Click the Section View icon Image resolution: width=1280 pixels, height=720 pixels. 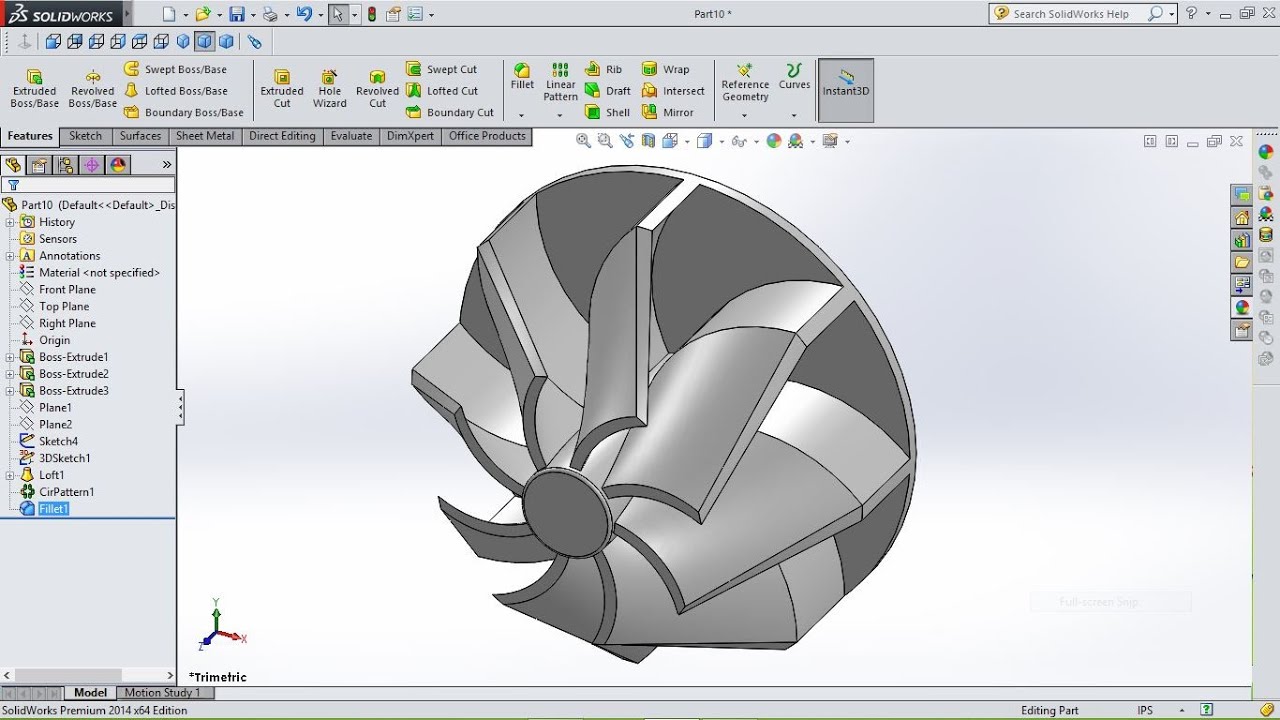648,141
